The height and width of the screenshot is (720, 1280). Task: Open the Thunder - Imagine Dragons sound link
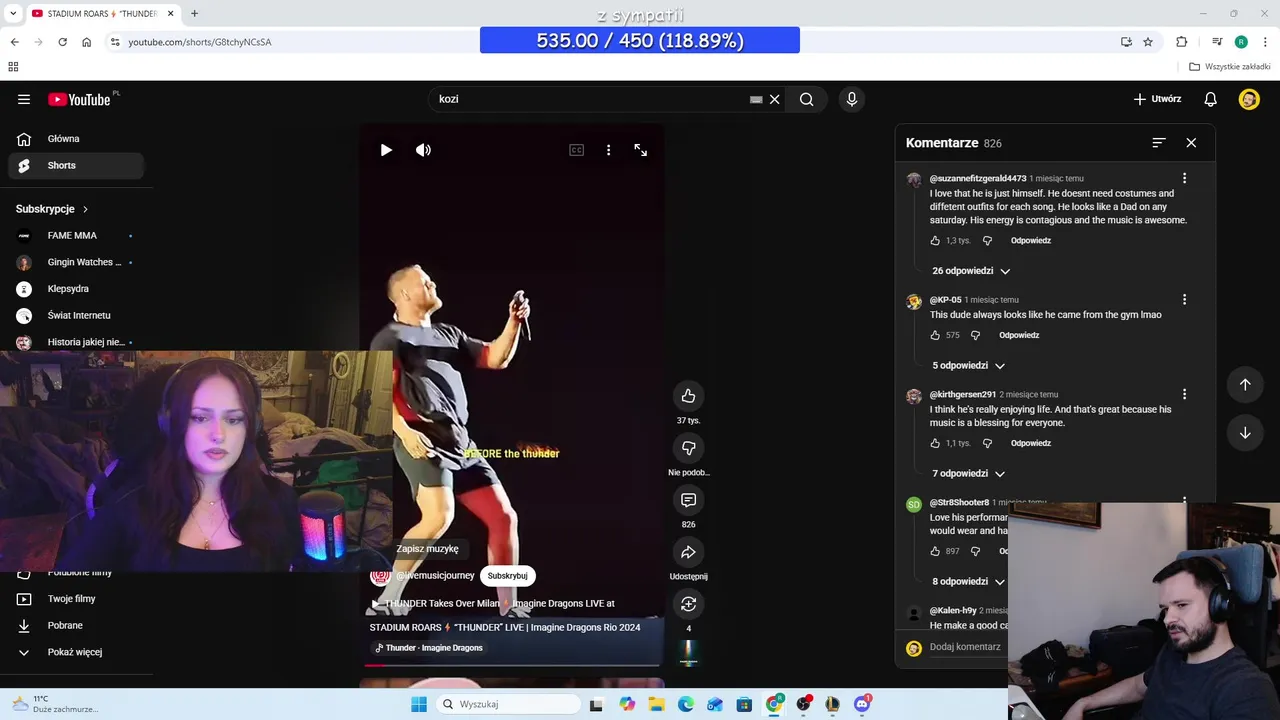click(x=428, y=648)
